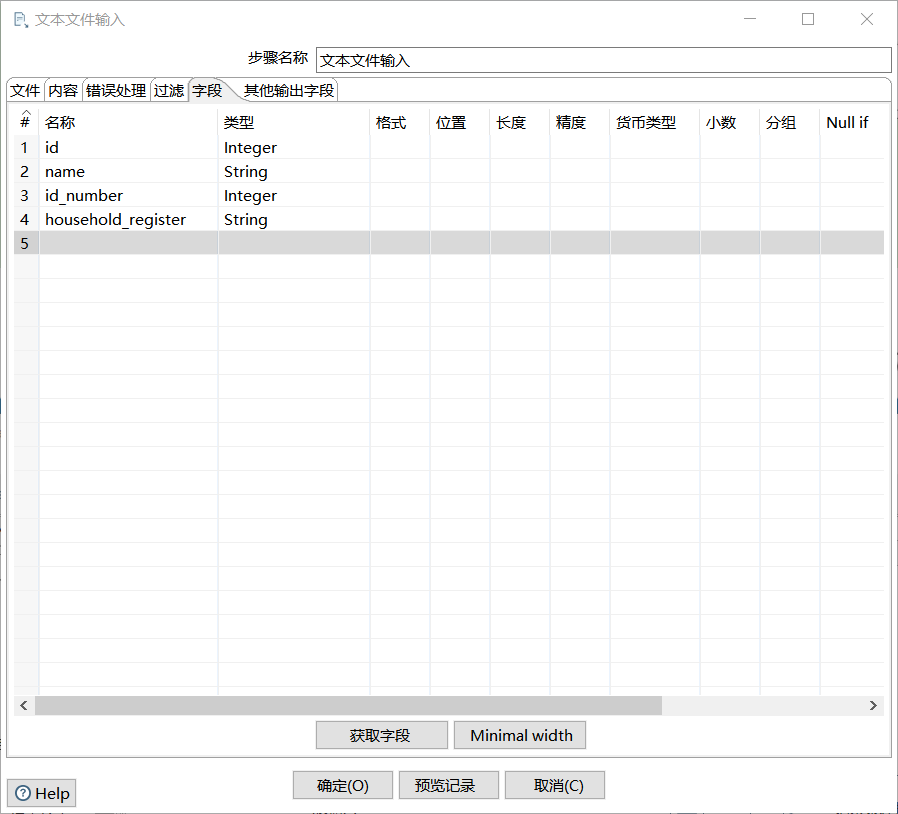The image size is (898, 814).
Task: Click the String type cell for name
Action: coord(294,171)
